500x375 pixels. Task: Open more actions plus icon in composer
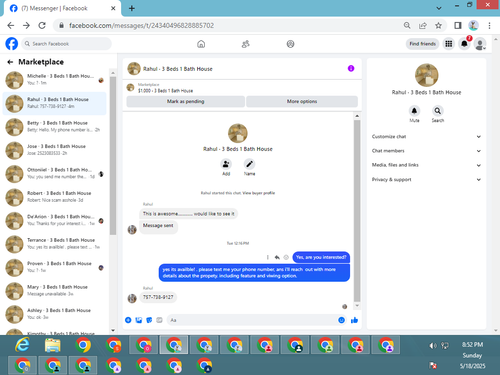[128, 320]
